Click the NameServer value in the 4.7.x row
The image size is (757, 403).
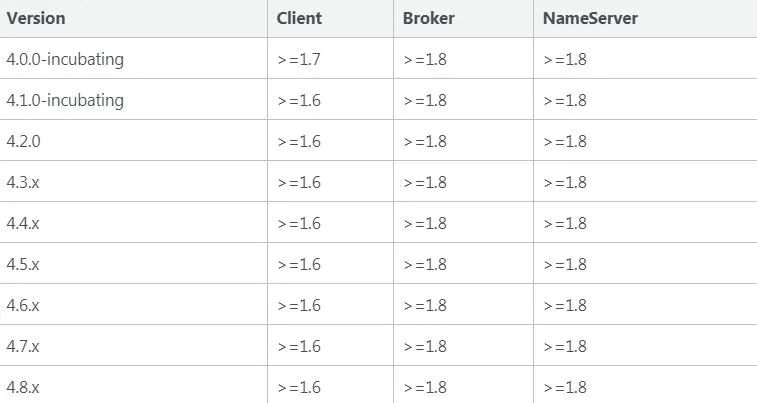click(x=565, y=347)
